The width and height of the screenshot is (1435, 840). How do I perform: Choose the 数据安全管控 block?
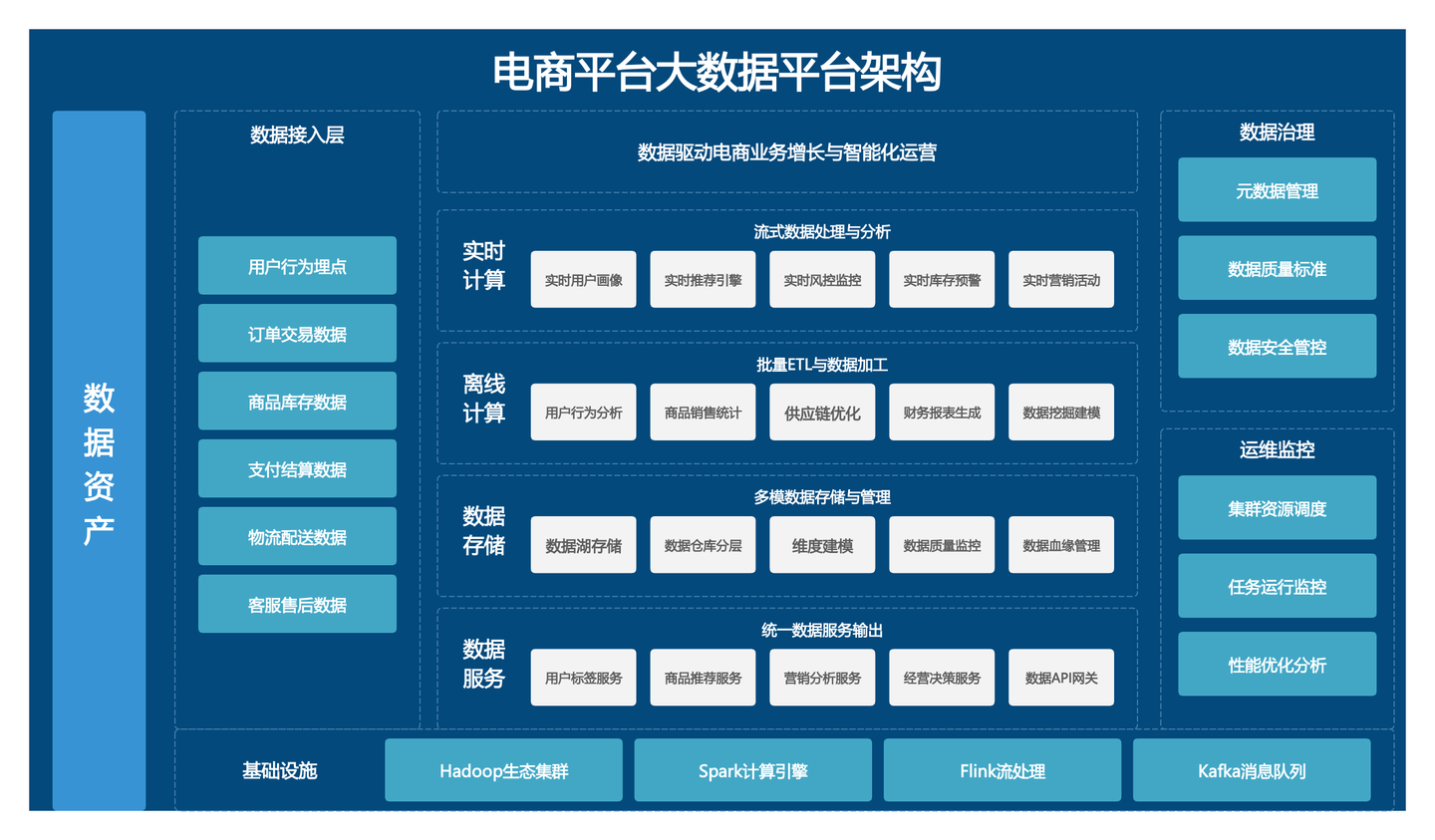point(1277,346)
